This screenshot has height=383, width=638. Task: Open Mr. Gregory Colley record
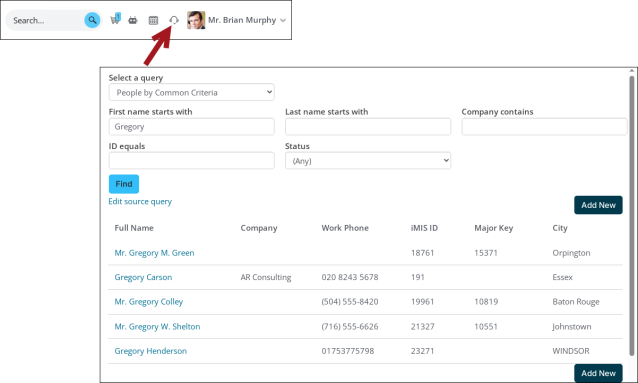tap(149, 302)
